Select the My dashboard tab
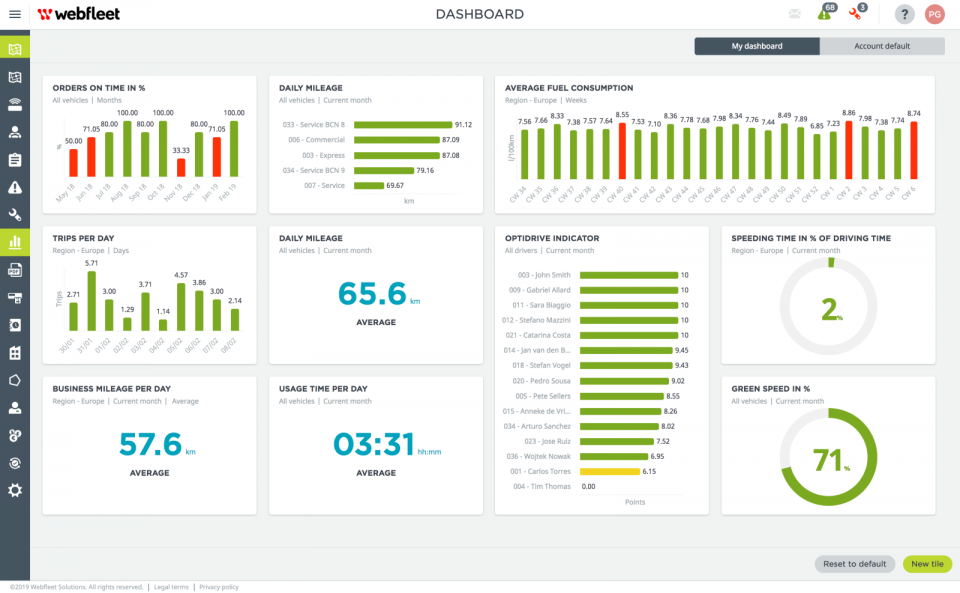The height and width of the screenshot is (593, 960). click(x=757, y=46)
